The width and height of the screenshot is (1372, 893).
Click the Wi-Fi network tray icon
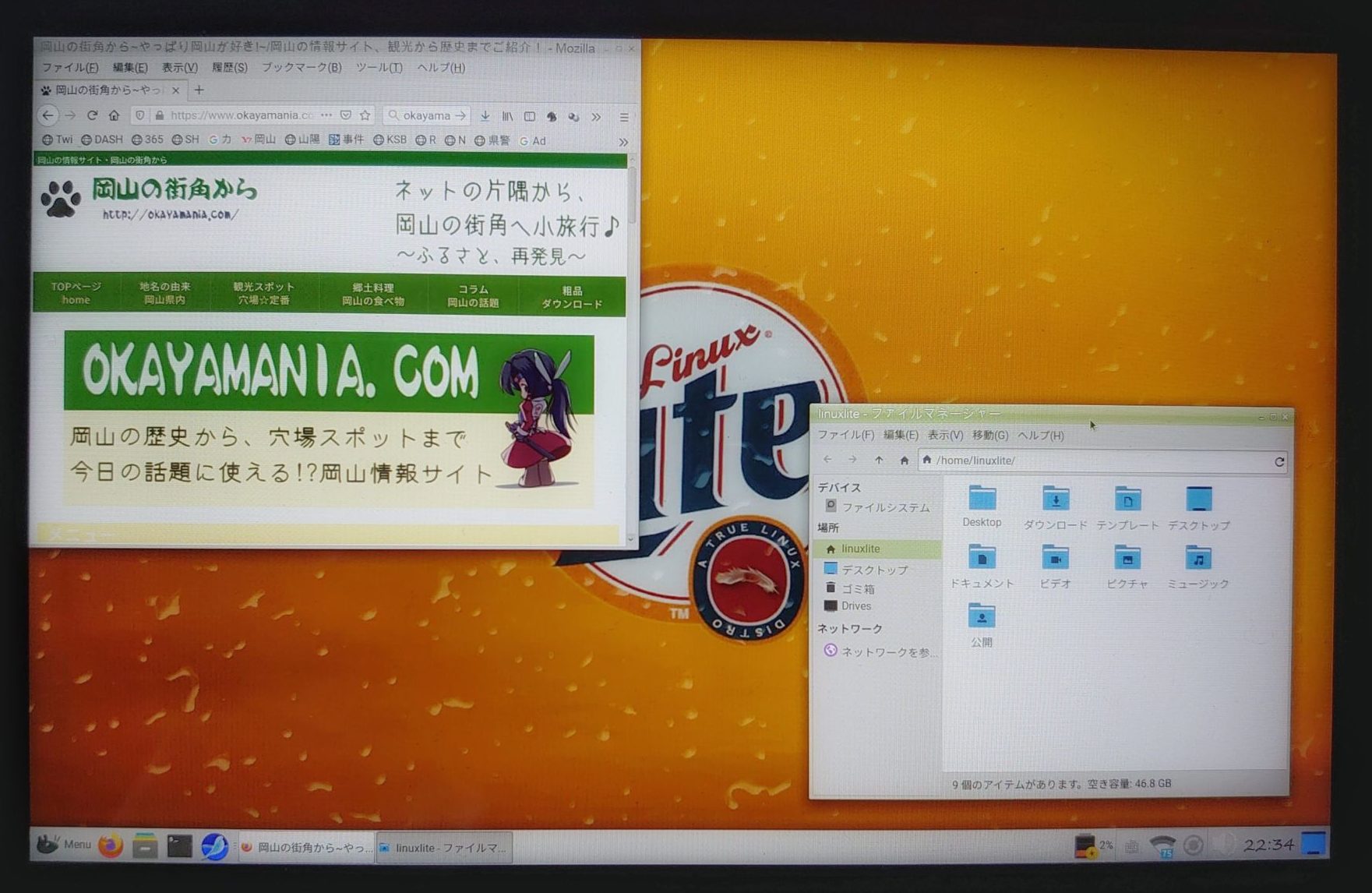pos(1162,845)
